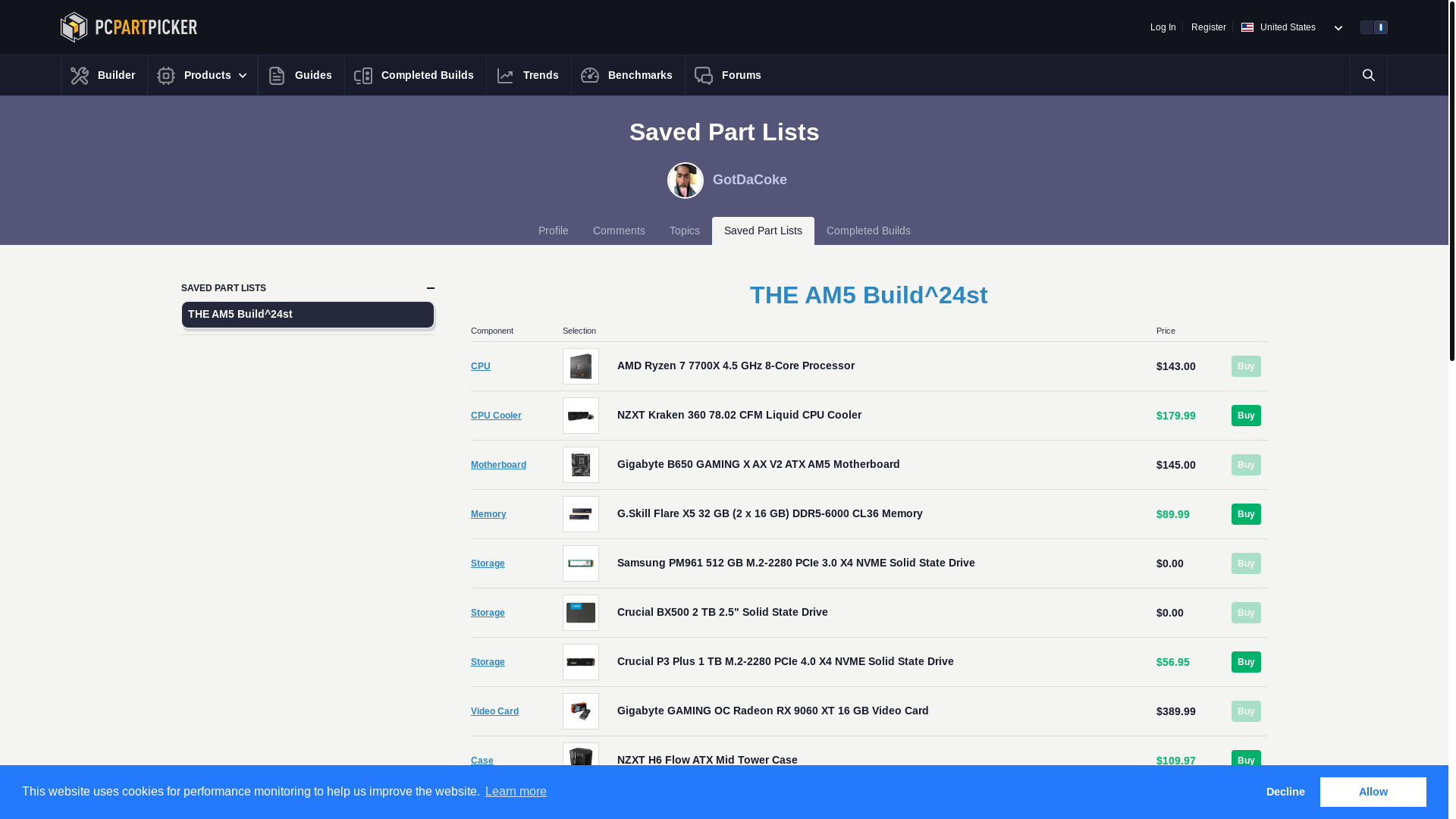Click the CPU component link
This screenshot has width=1456, height=819.
[481, 366]
